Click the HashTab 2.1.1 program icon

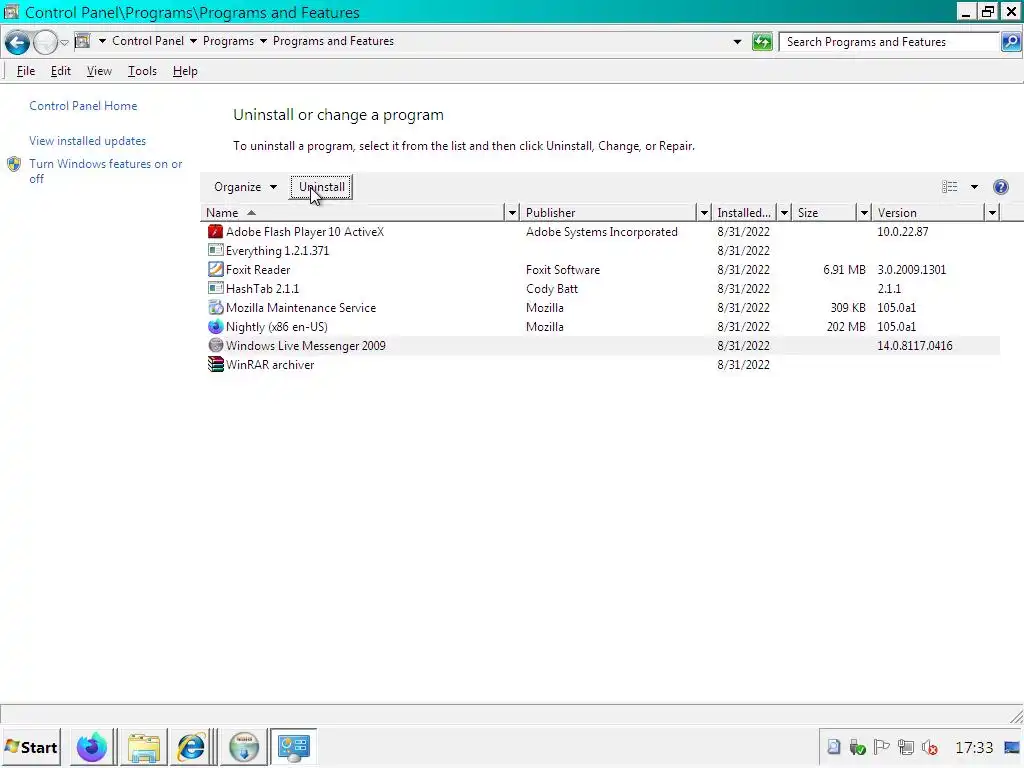point(215,289)
